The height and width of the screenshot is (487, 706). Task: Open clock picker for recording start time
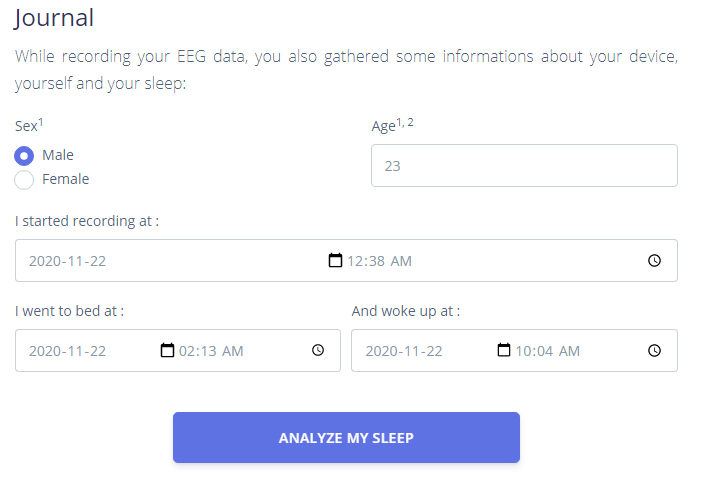654,261
